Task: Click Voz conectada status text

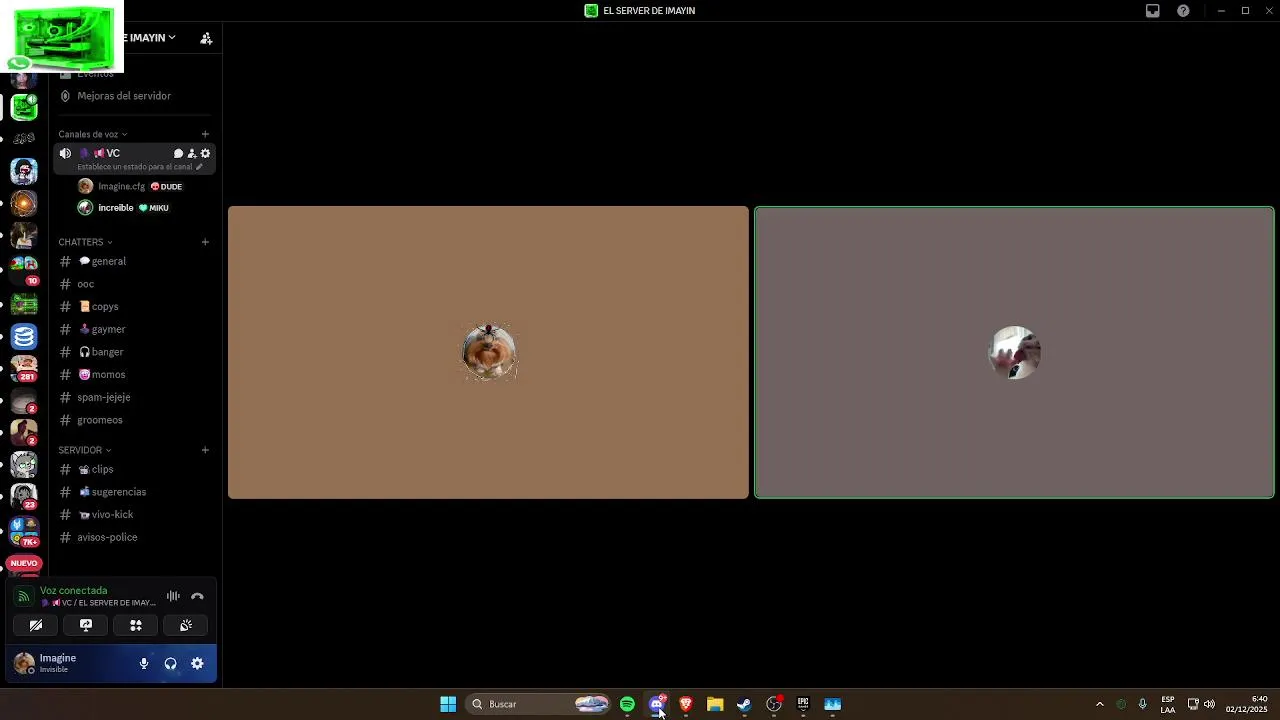Action: click(73, 591)
